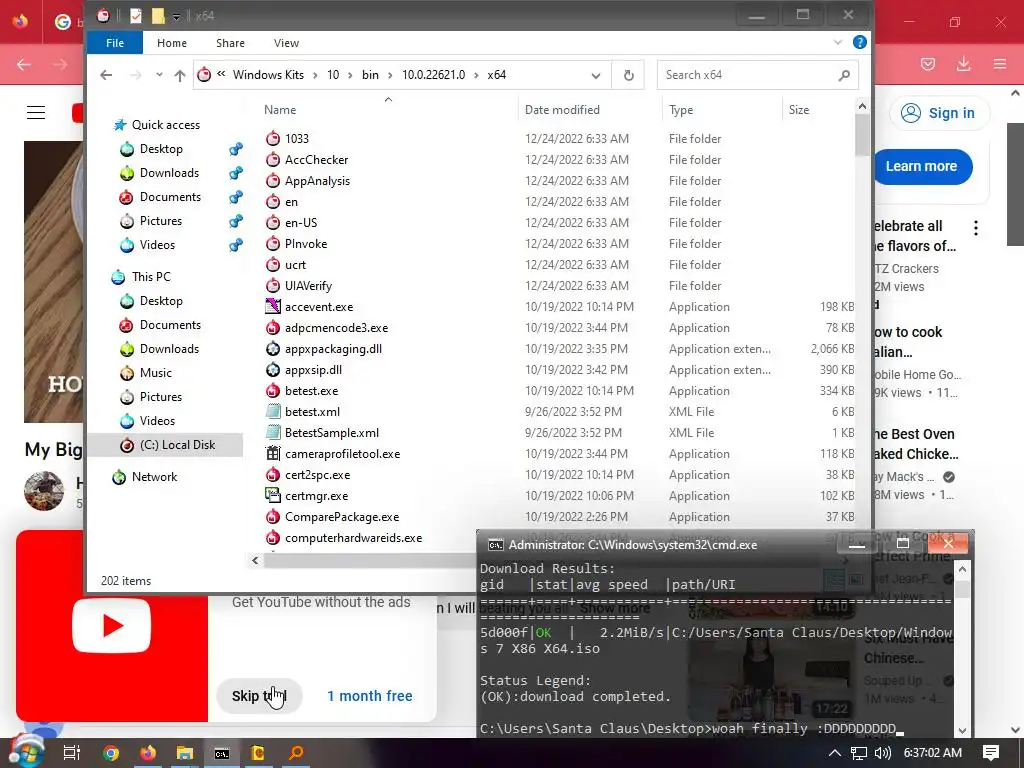Open Firefox application menu icon
The width and height of the screenshot is (1024, 768).
click(x=1000, y=63)
